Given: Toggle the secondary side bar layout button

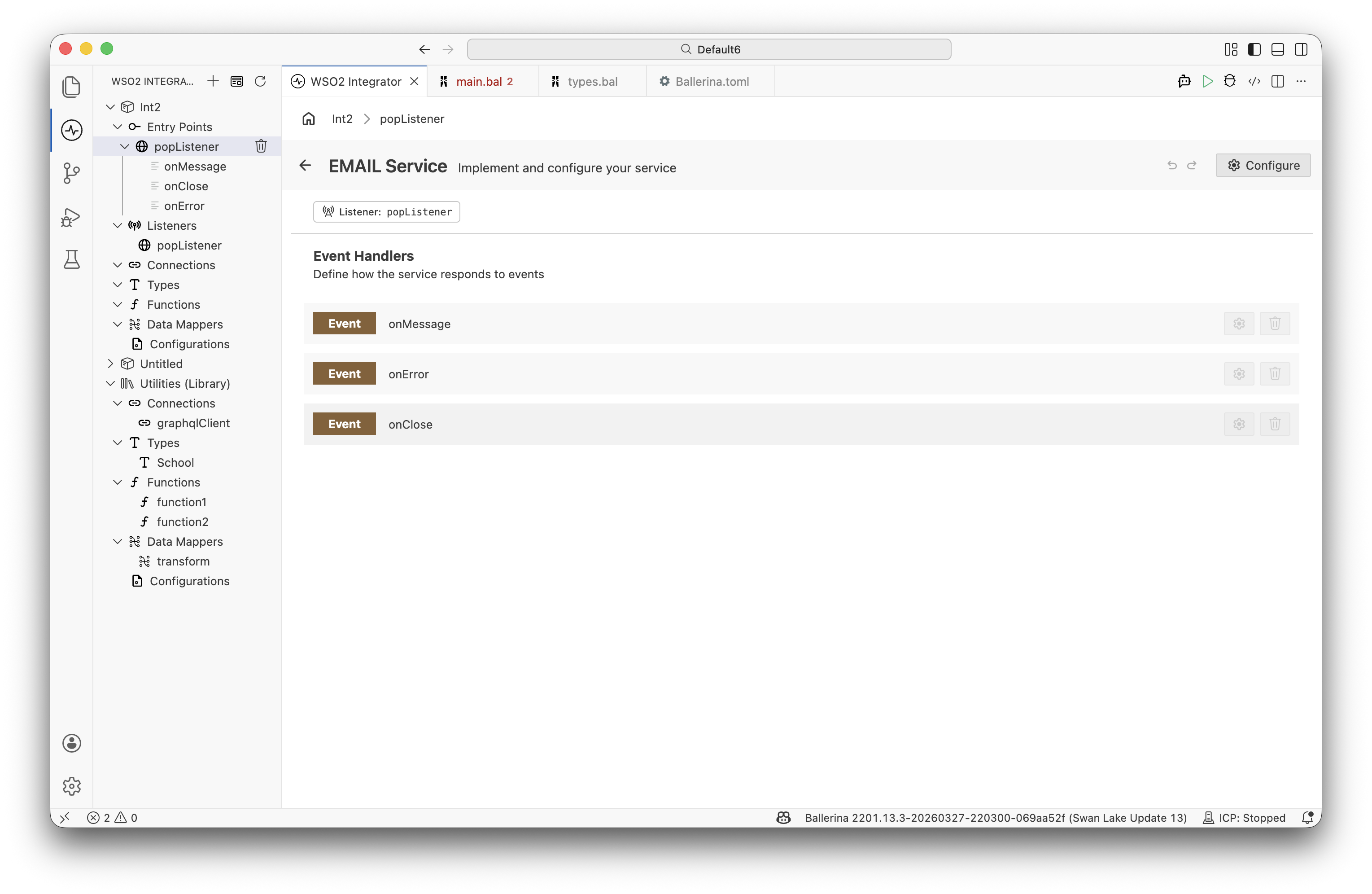Looking at the screenshot, I should coord(1301,50).
